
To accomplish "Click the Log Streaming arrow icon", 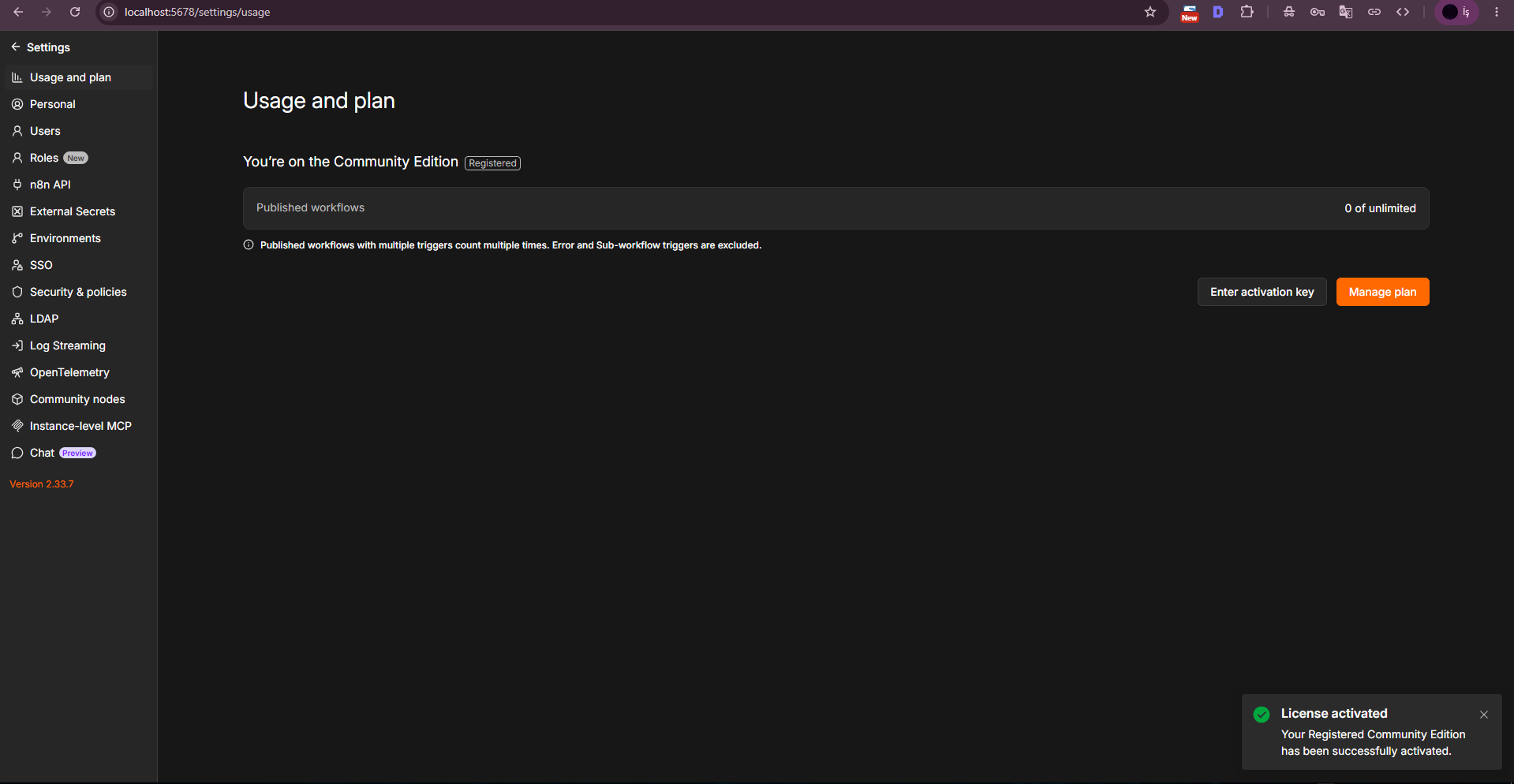I will tap(17, 345).
